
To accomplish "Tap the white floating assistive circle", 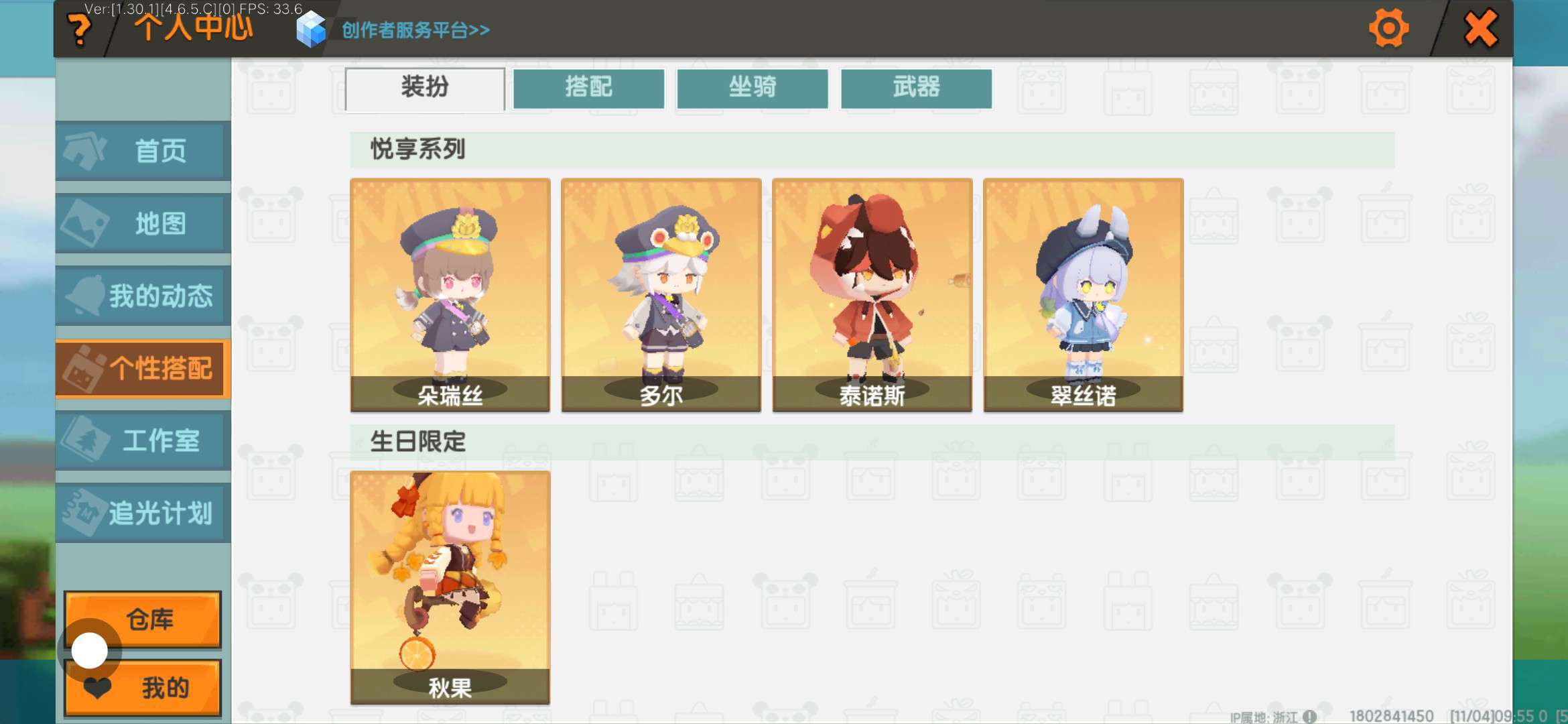I will pos(89,650).
